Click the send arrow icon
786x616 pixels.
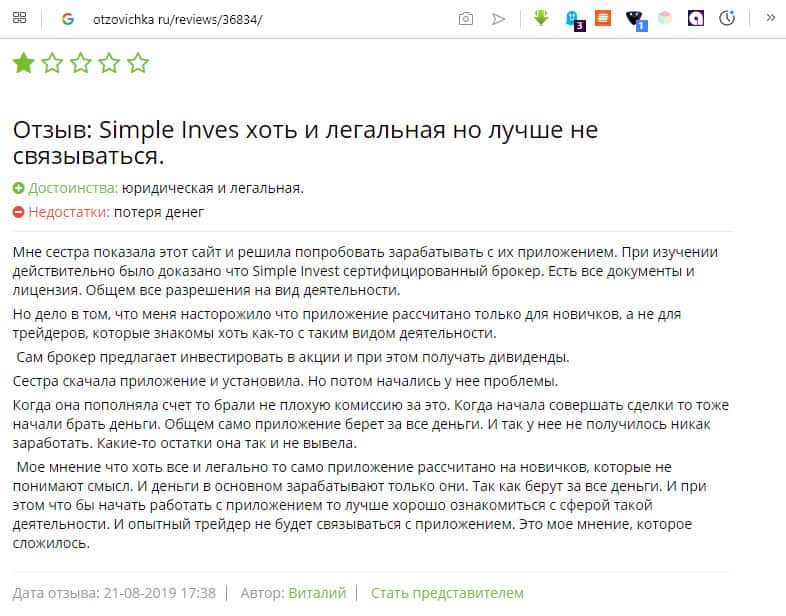[499, 18]
